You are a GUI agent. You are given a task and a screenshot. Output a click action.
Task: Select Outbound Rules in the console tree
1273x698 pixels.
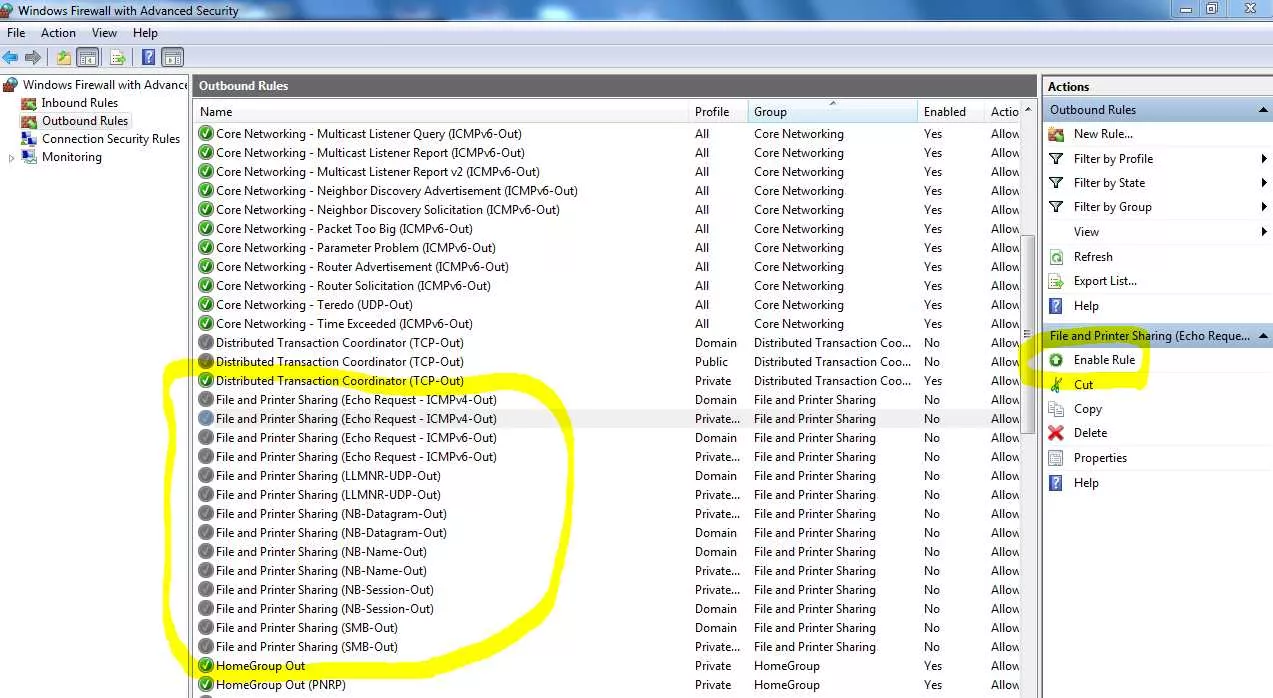point(85,121)
